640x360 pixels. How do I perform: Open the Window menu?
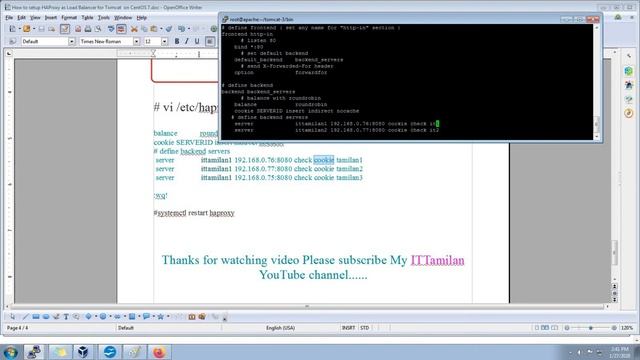(x=122, y=18)
